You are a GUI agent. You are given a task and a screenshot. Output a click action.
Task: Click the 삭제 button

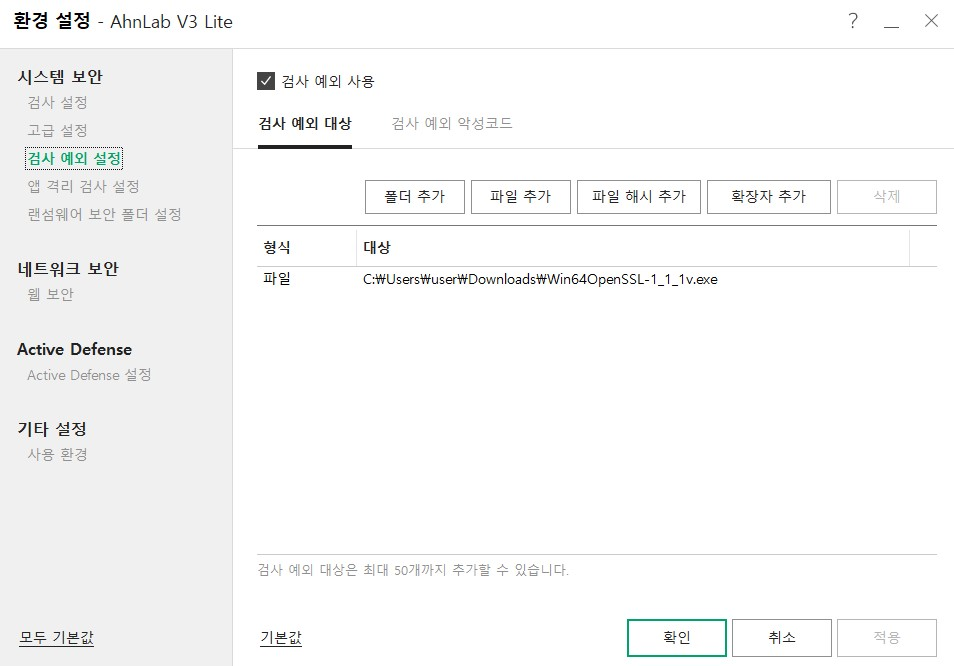(x=886, y=196)
